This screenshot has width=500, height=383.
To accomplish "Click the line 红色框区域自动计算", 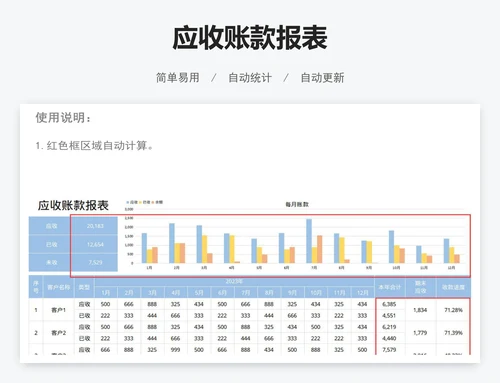I will coord(94,146).
